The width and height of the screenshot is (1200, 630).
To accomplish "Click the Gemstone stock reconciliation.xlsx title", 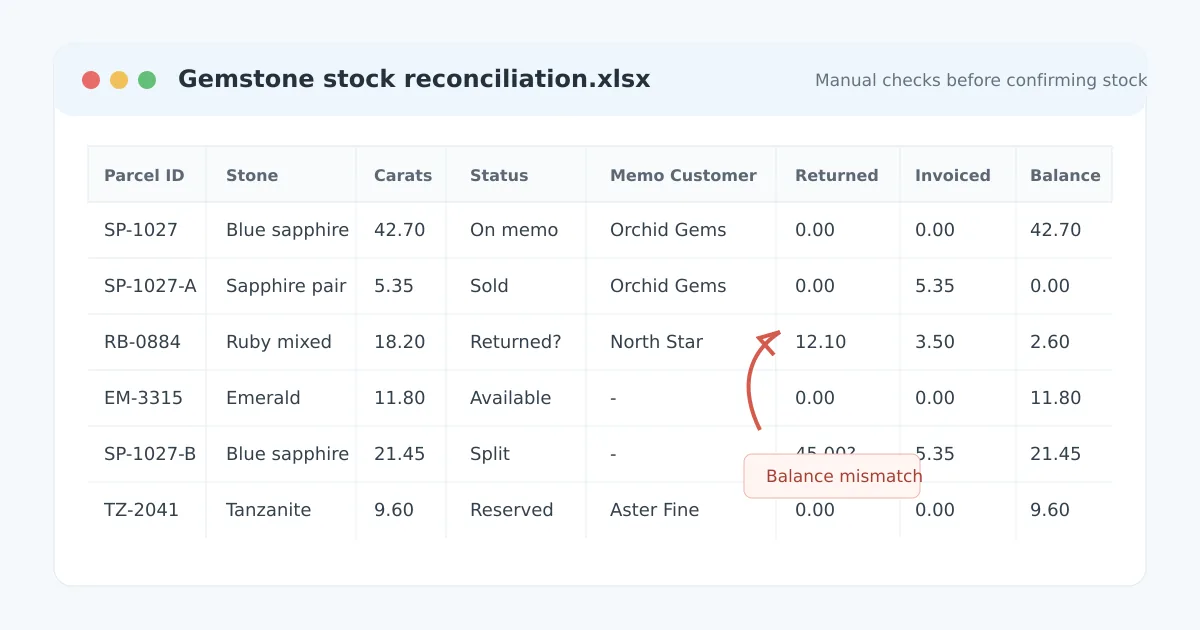I will point(414,79).
